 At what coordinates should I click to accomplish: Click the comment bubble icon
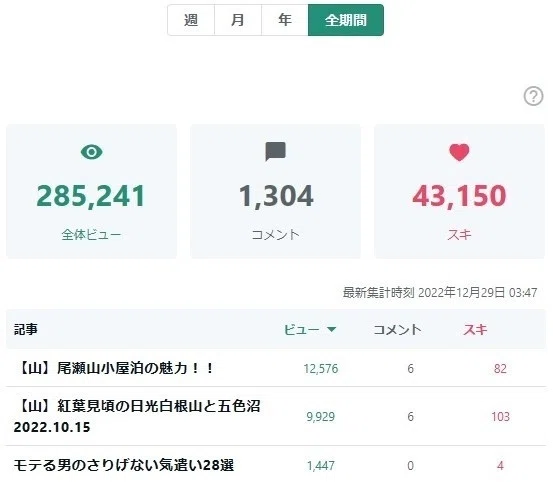click(x=275, y=152)
